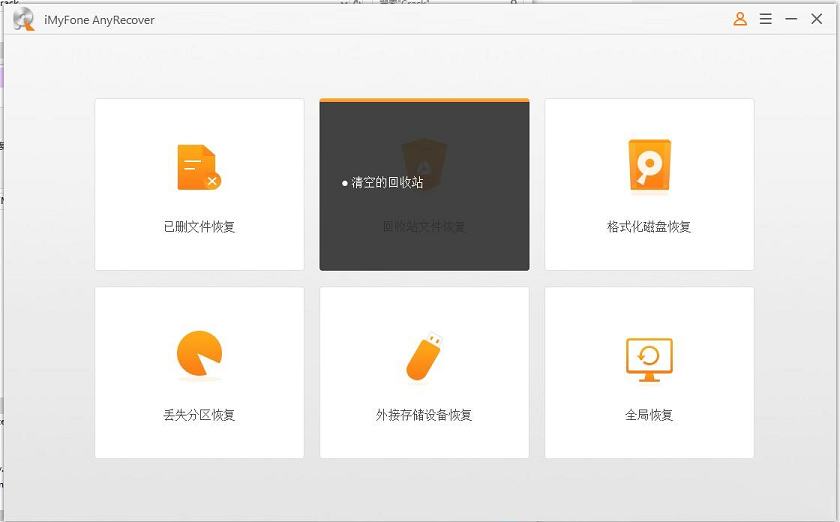Click the orange bar atop the highlighted card
The width and height of the screenshot is (840, 522).
click(x=424, y=100)
